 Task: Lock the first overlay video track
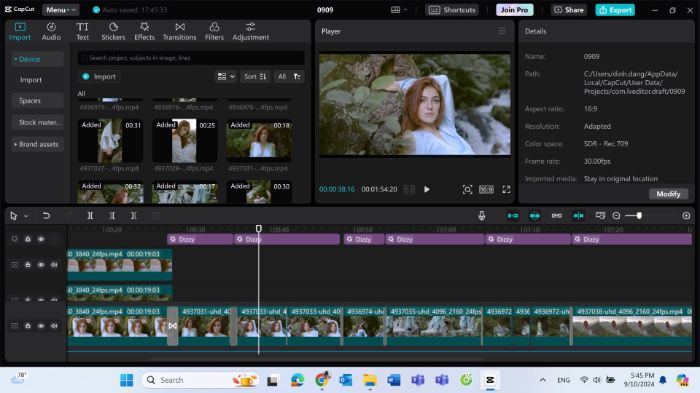pyautogui.click(x=28, y=265)
